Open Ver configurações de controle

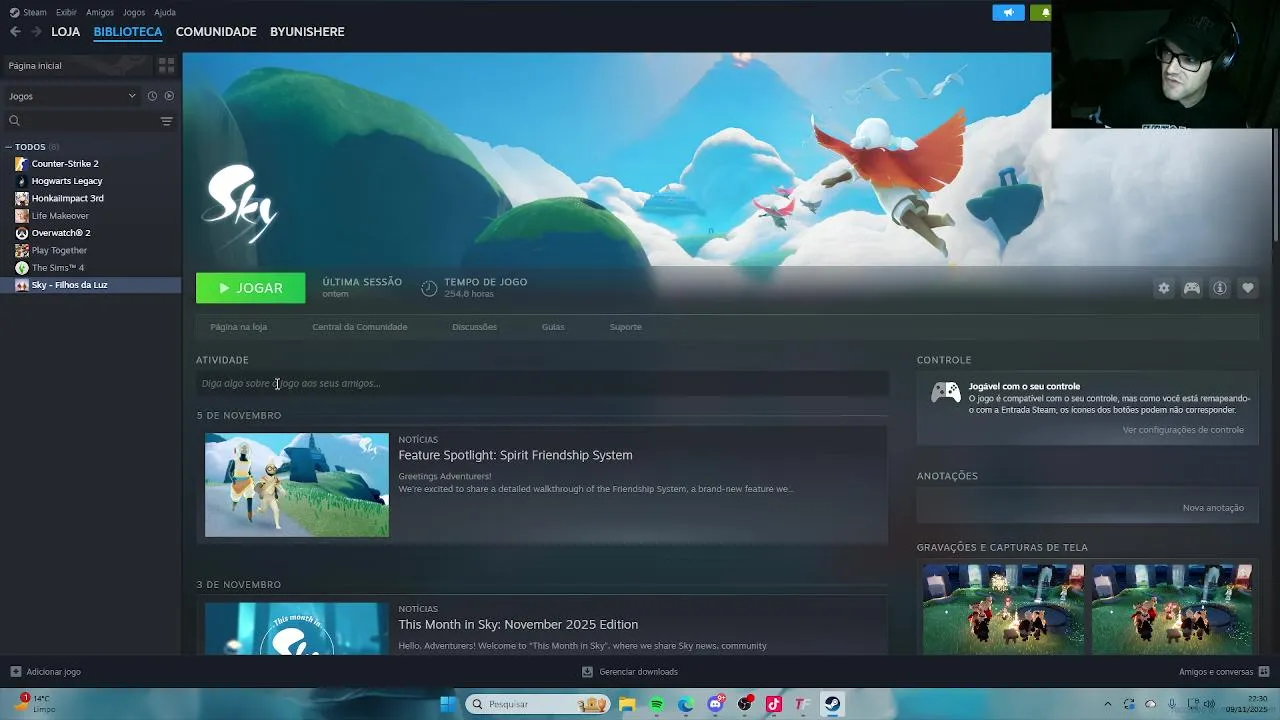[1183, 430]
